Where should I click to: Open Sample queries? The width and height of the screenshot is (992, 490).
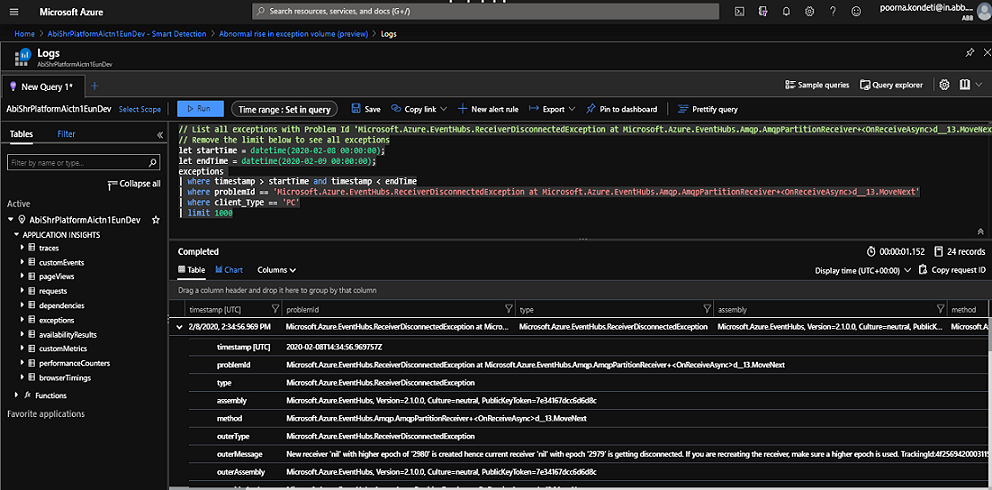817,85
